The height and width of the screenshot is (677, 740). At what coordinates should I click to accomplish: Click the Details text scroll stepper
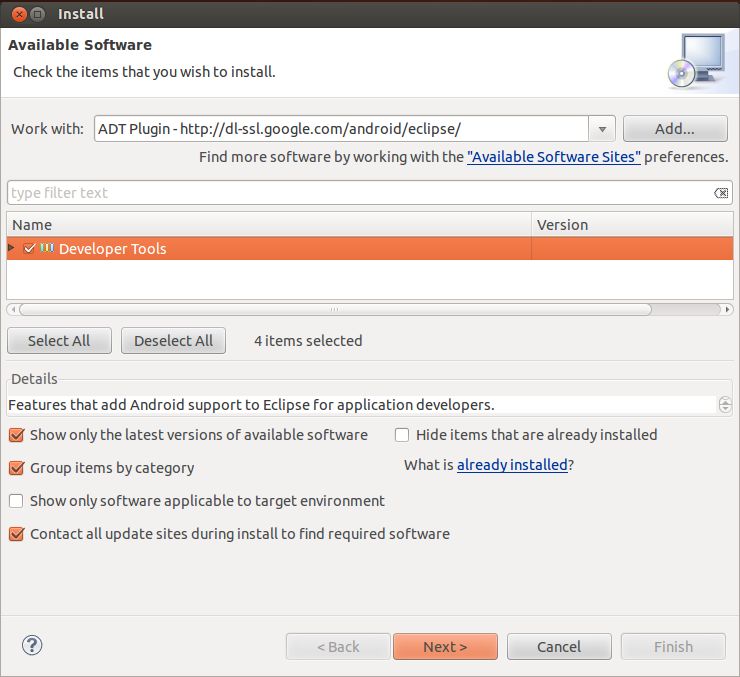(725, 405)
